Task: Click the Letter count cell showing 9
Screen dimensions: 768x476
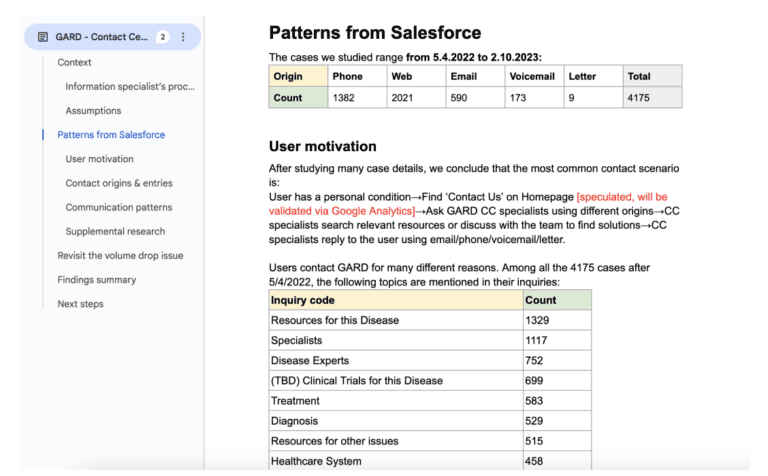Action: pos(594,97)
